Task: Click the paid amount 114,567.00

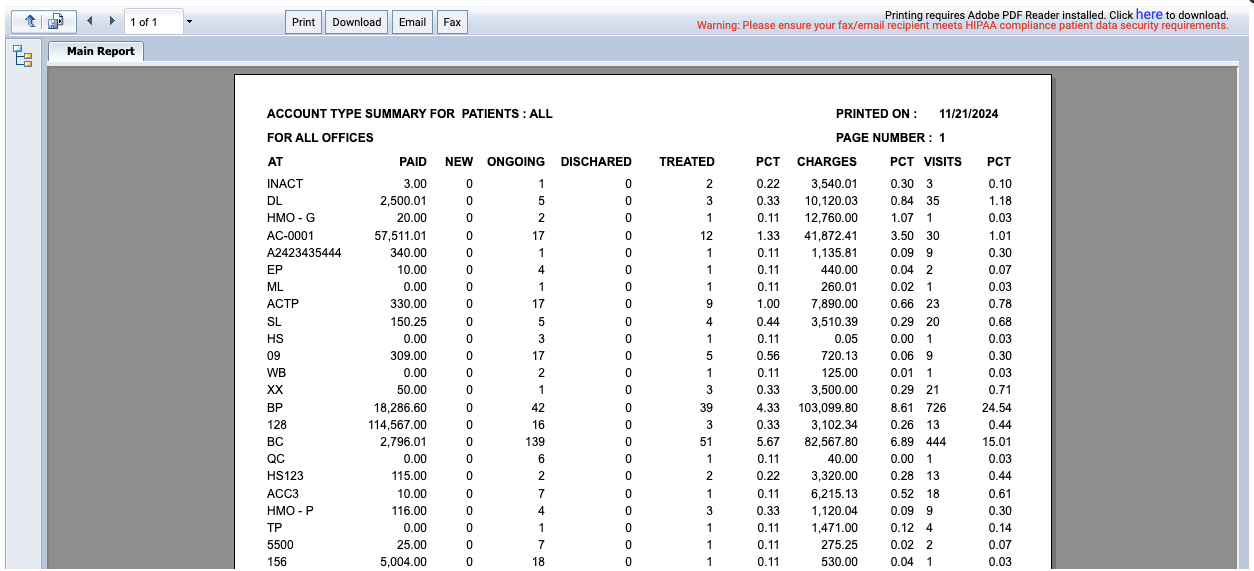Action: click(x=397, y=425)
